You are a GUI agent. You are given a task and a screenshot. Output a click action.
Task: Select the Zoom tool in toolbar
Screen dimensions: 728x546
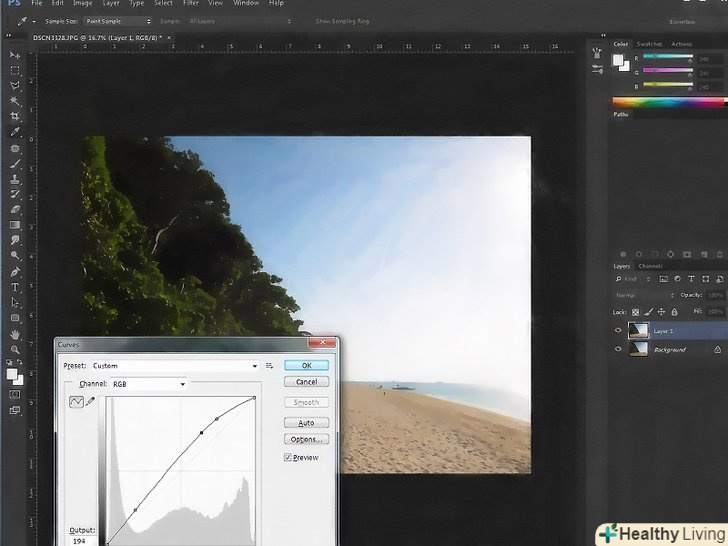pyautogui.click(x=14, y=349)
